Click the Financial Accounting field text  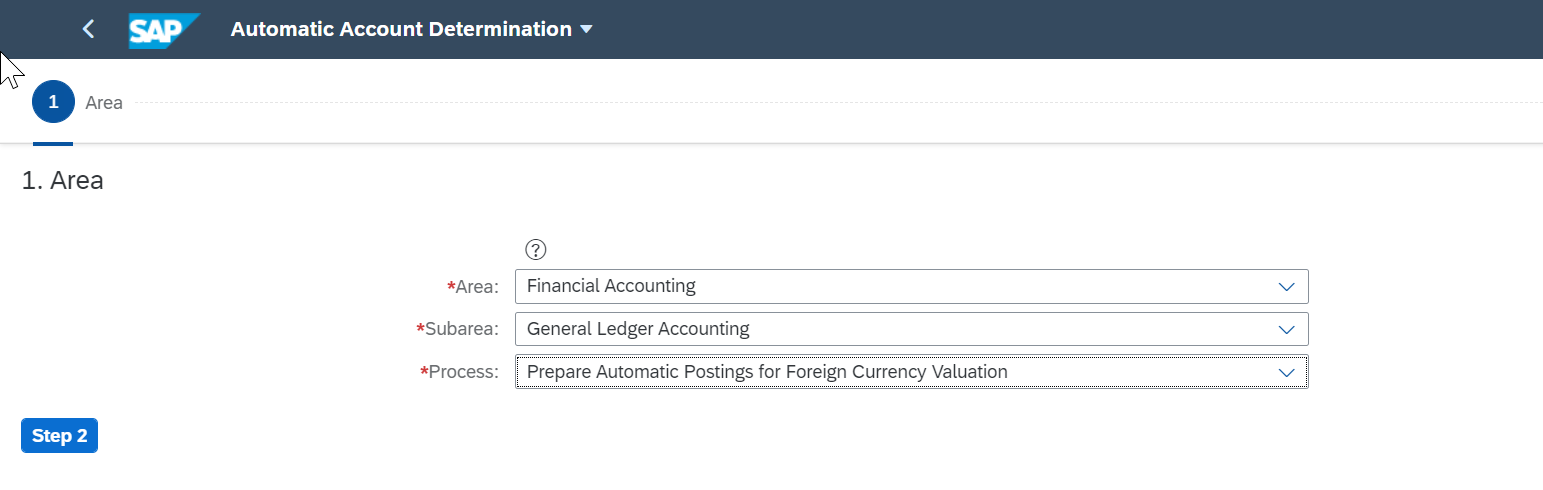611,286
